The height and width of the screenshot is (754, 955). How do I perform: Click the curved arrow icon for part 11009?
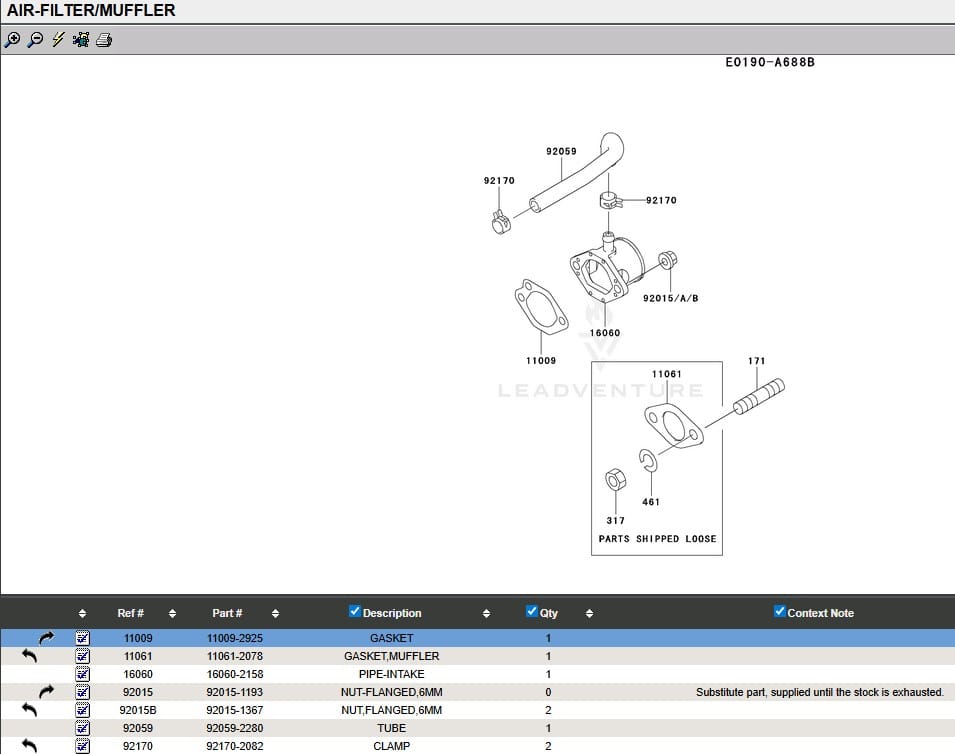46,637
